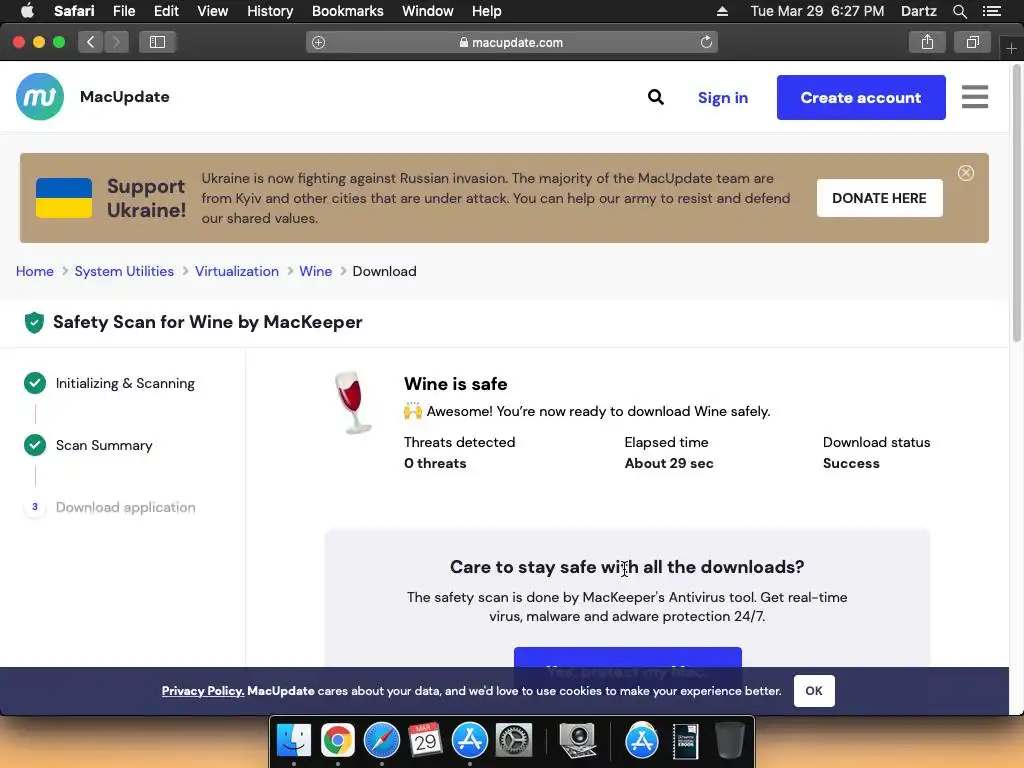Open System Preferences gear in Dock

tap(514, 741)
